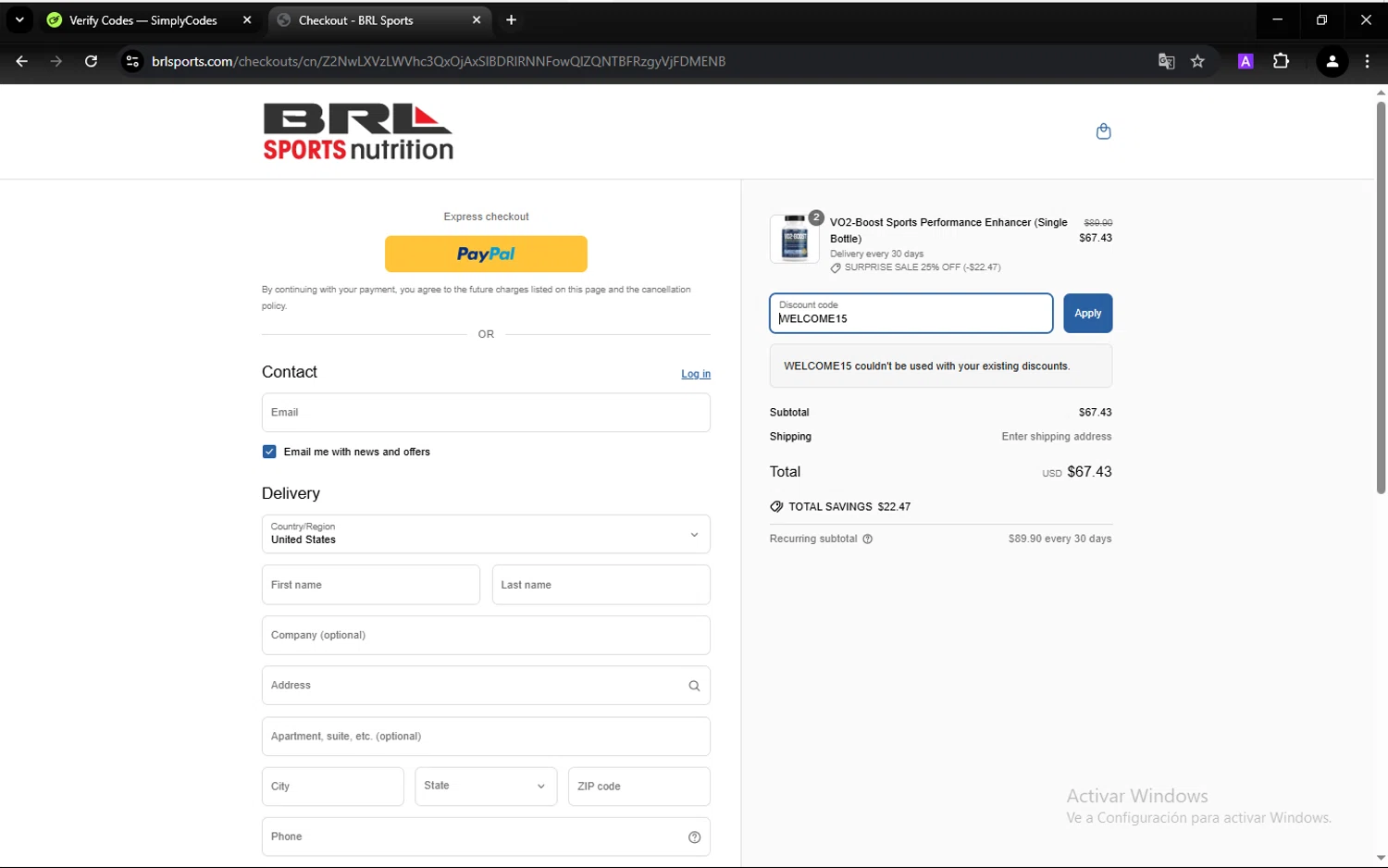This screenshot has height=868, width=1388.
Task: Select the Checkout - BRL Sports tab
Action: [356, 19]
